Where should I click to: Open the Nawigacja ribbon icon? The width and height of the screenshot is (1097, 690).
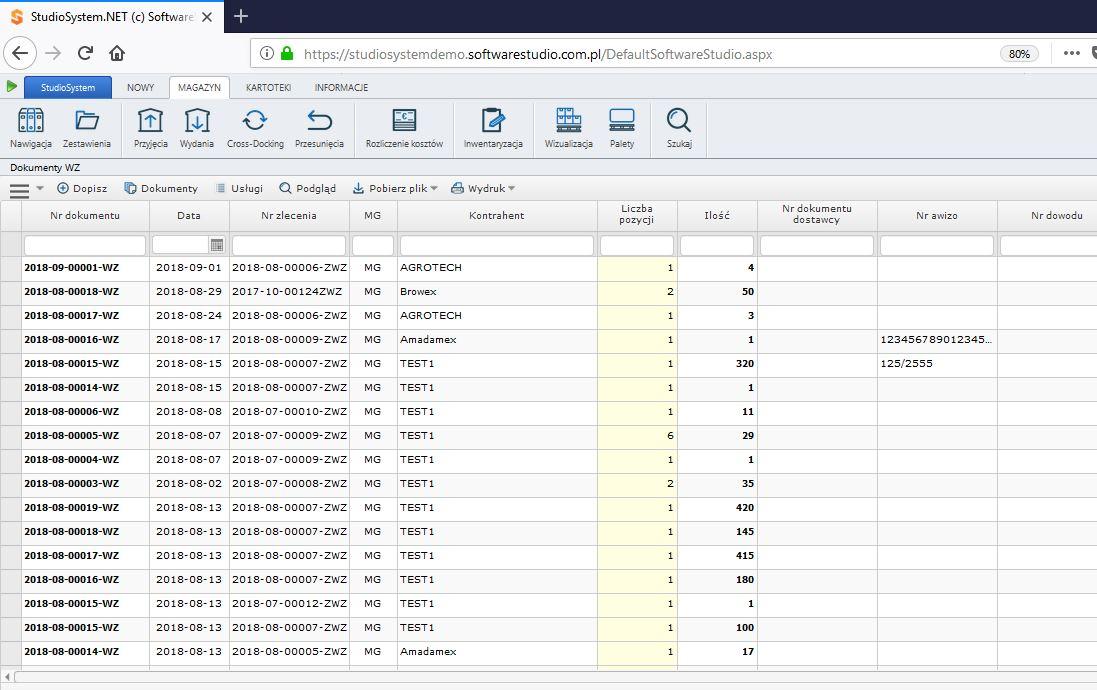click(x=31, y=128)
